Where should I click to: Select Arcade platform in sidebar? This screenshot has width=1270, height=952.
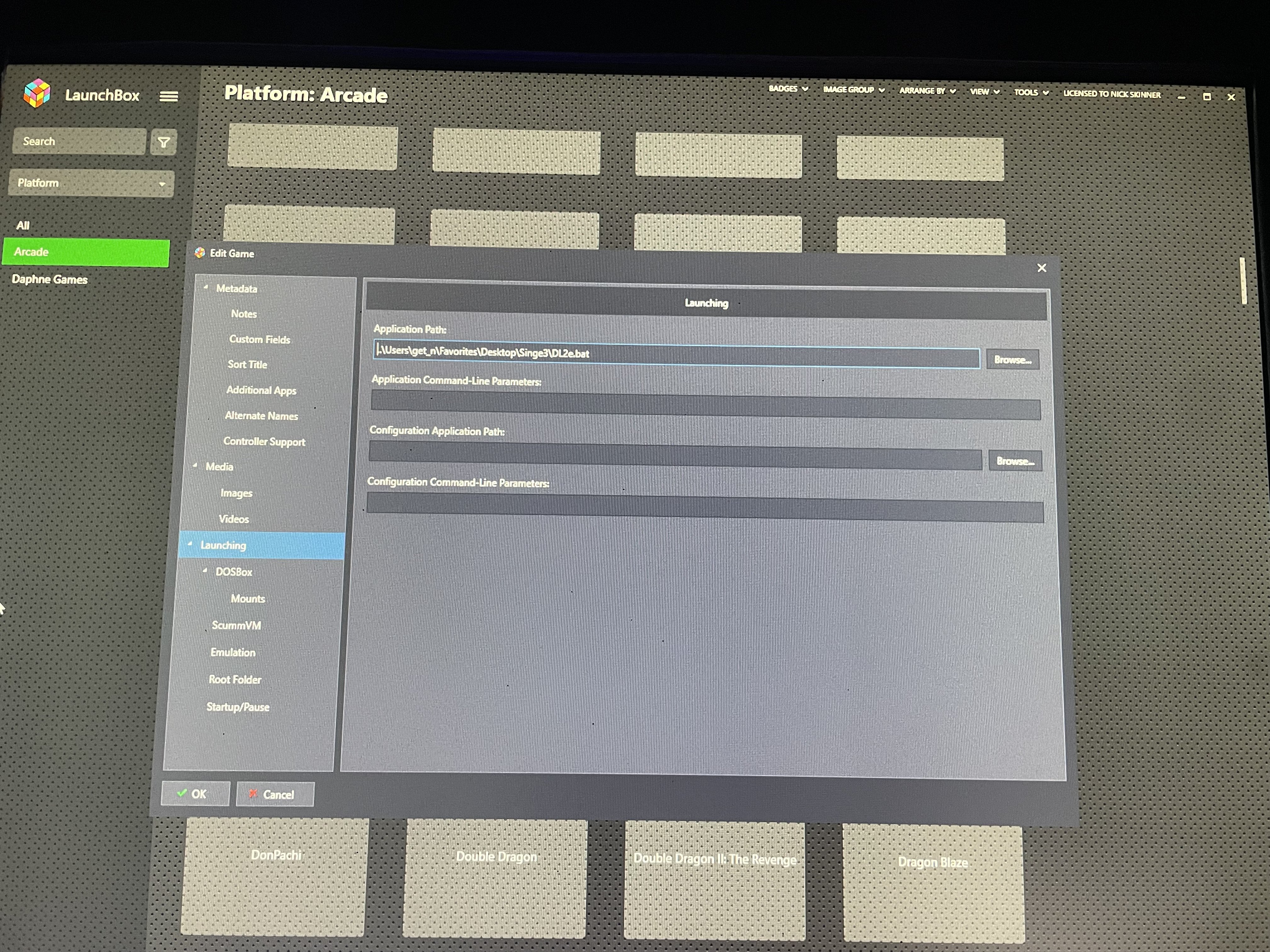pyautogui.click(x=86, y=252)
